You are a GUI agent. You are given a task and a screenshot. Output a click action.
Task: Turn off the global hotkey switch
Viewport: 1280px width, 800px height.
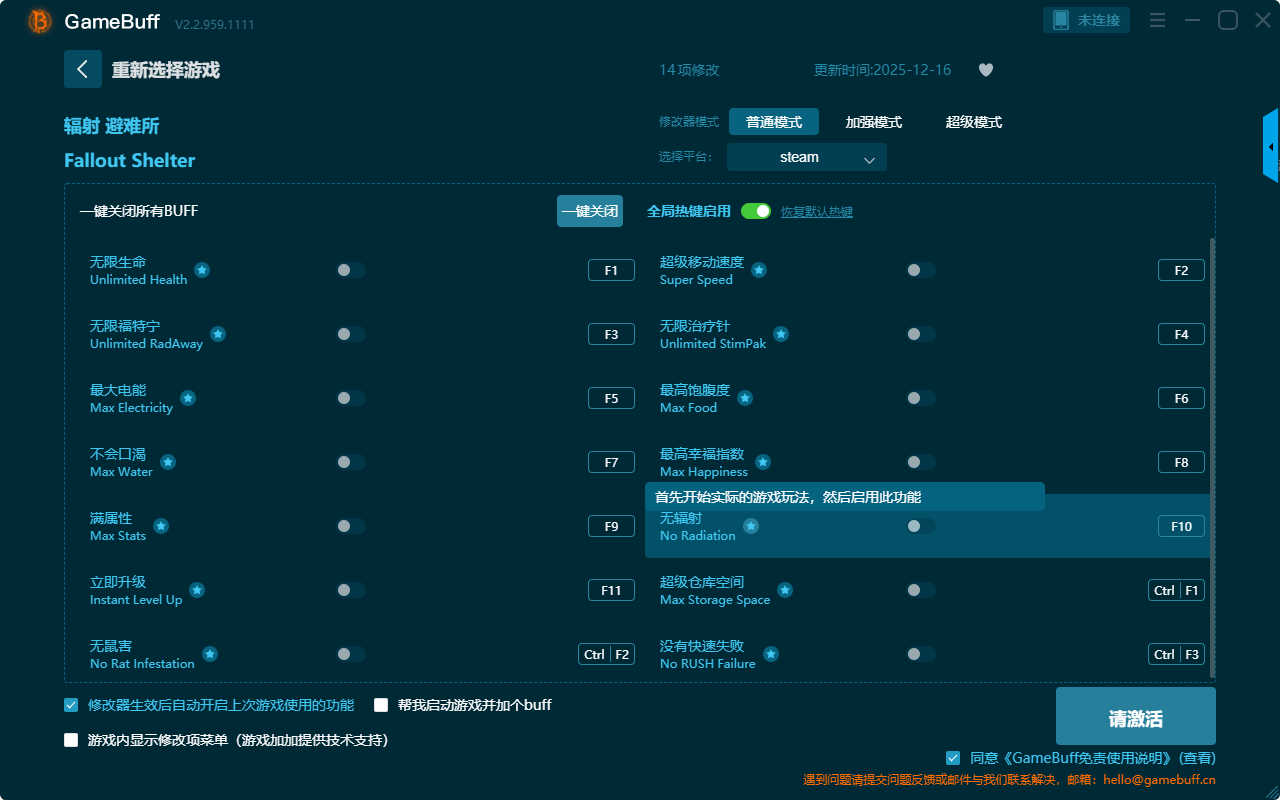(x=756, y=211)
